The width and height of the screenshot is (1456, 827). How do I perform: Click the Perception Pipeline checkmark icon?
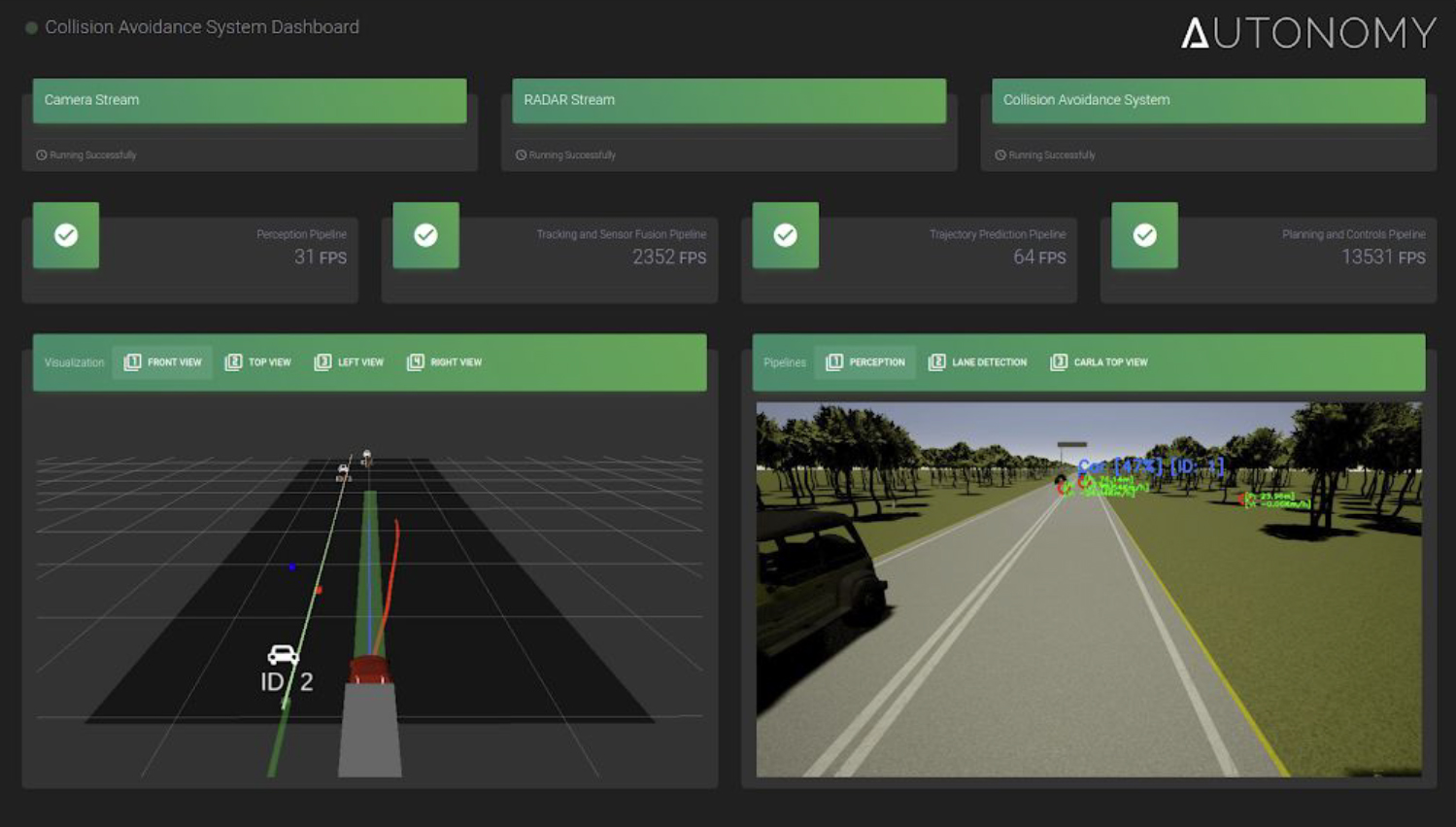(65, 235)
